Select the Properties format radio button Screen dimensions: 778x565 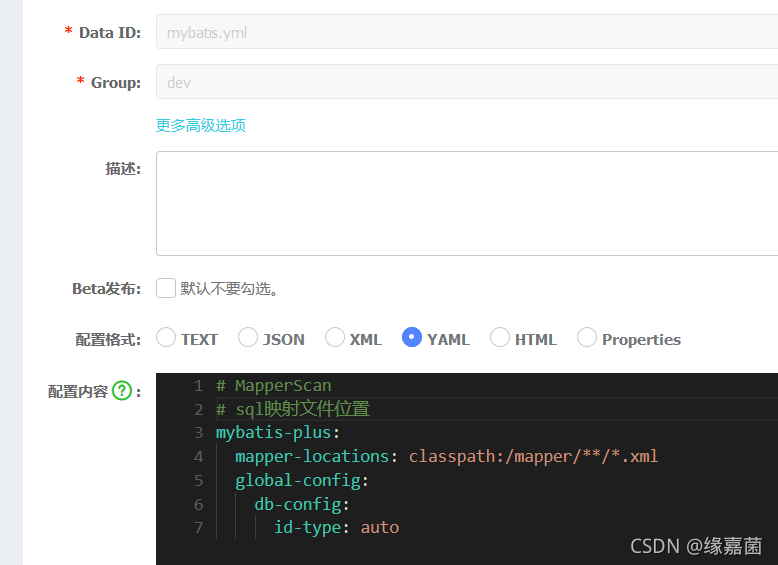coord(587,337)
